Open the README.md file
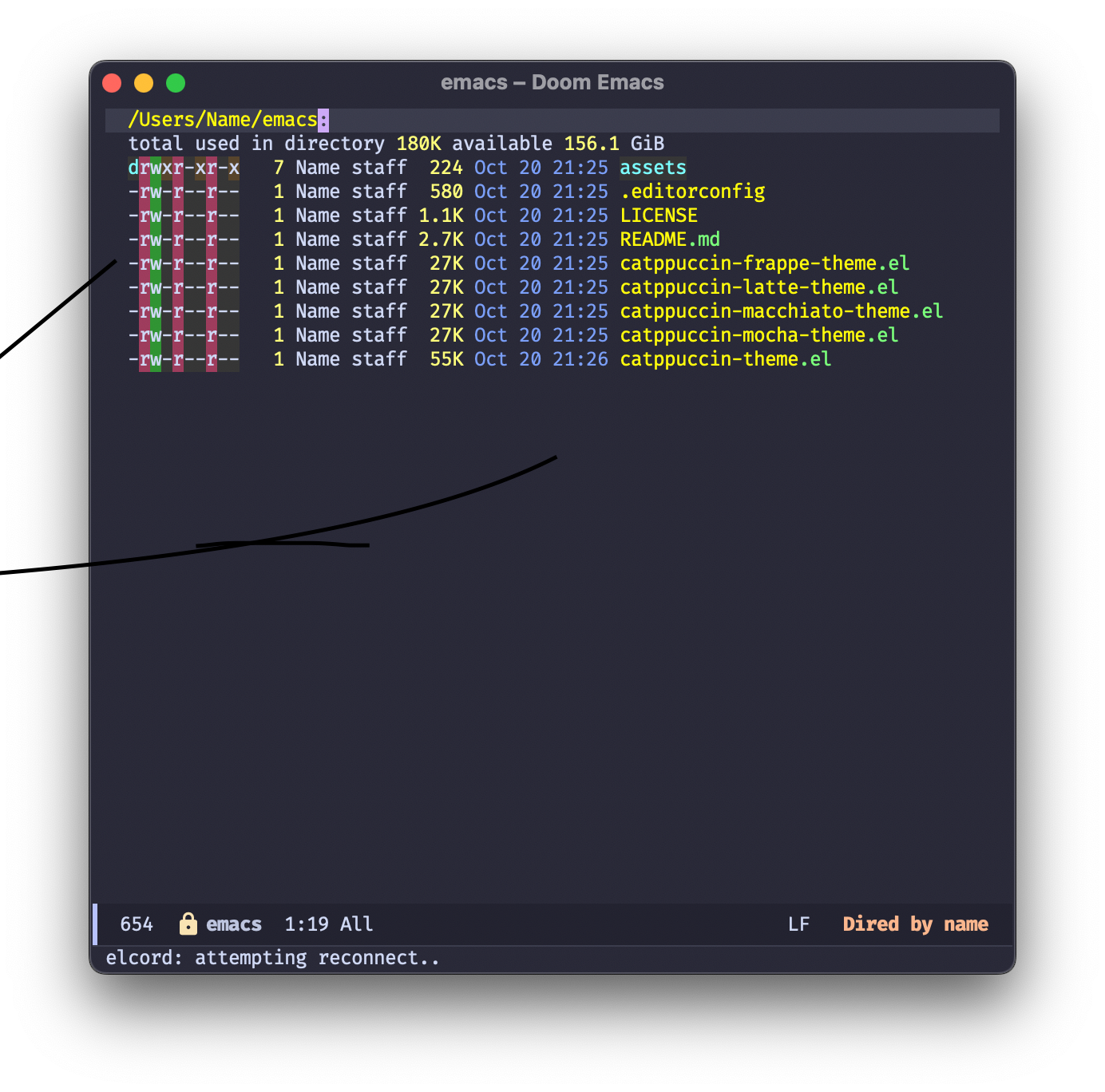This screenshot has width=1105, height=1092. point(669,239)
